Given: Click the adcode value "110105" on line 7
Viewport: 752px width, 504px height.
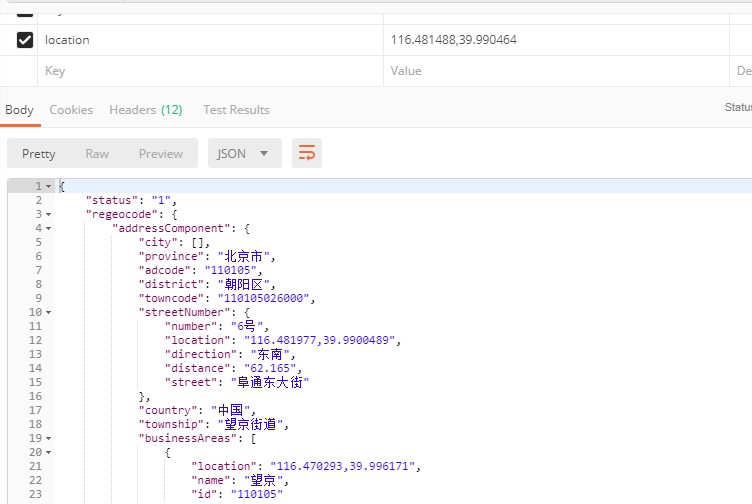Looking at the screenshot, I should pos(231,270).
